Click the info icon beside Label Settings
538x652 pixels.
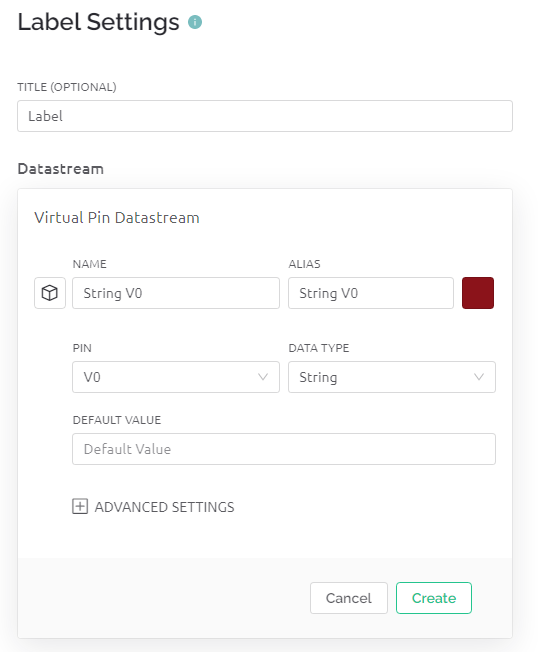click(195, 22)
